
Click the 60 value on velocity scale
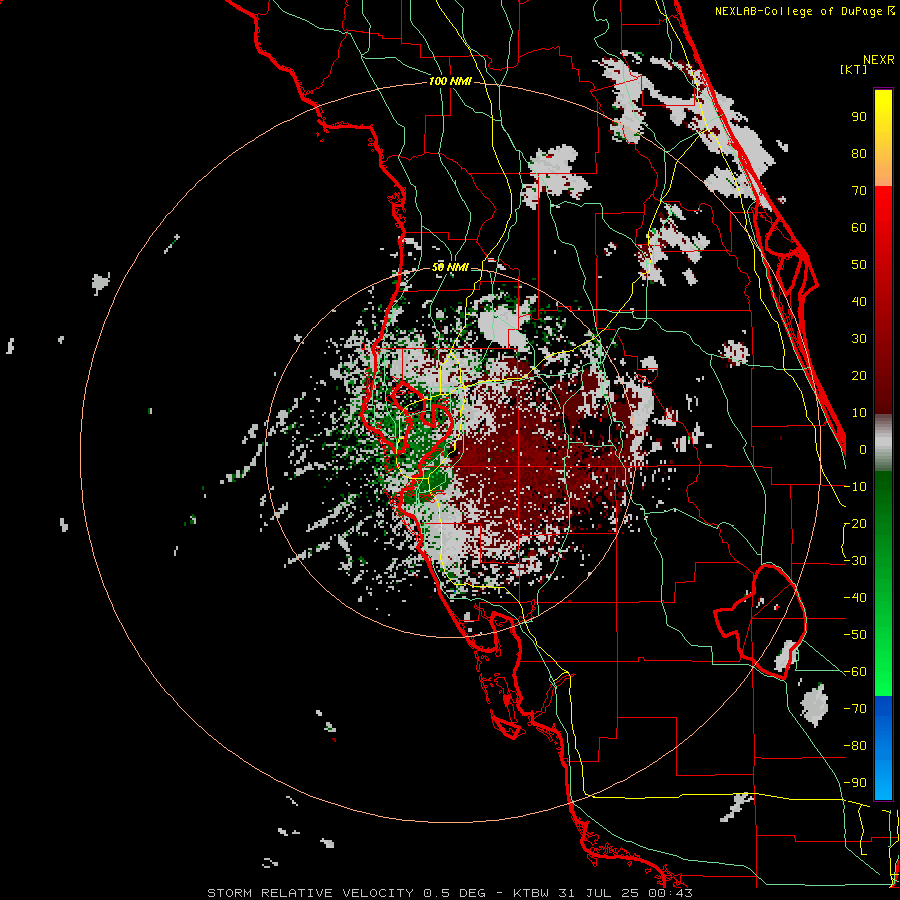point(859,227)
